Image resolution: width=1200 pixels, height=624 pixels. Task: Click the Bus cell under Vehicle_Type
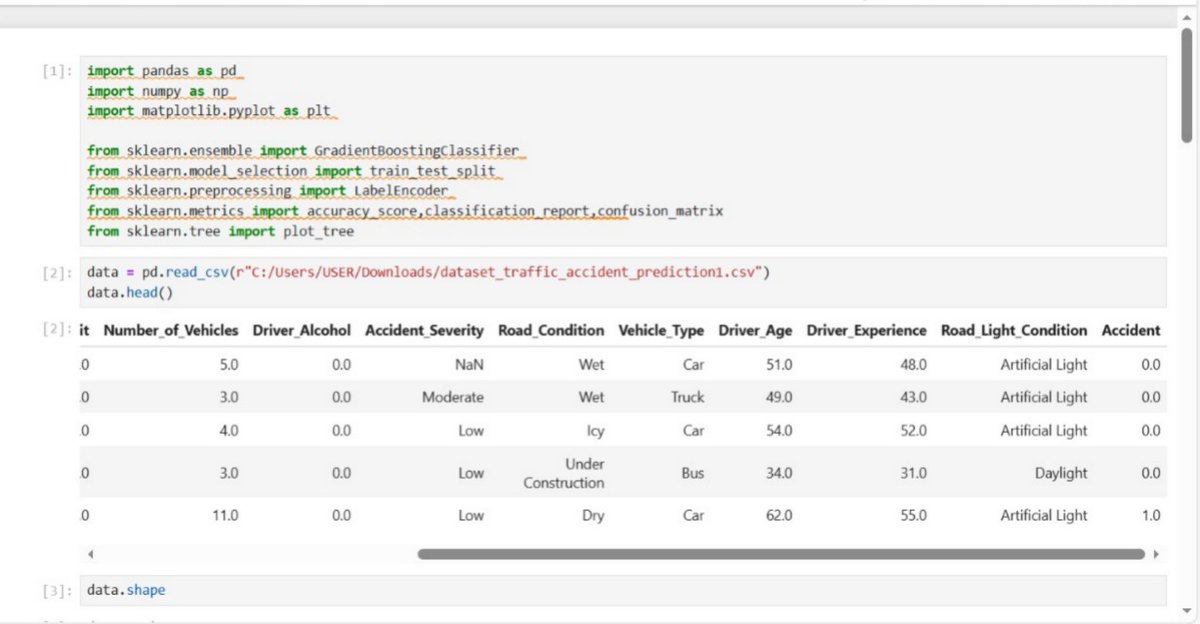tap(693, 473)
